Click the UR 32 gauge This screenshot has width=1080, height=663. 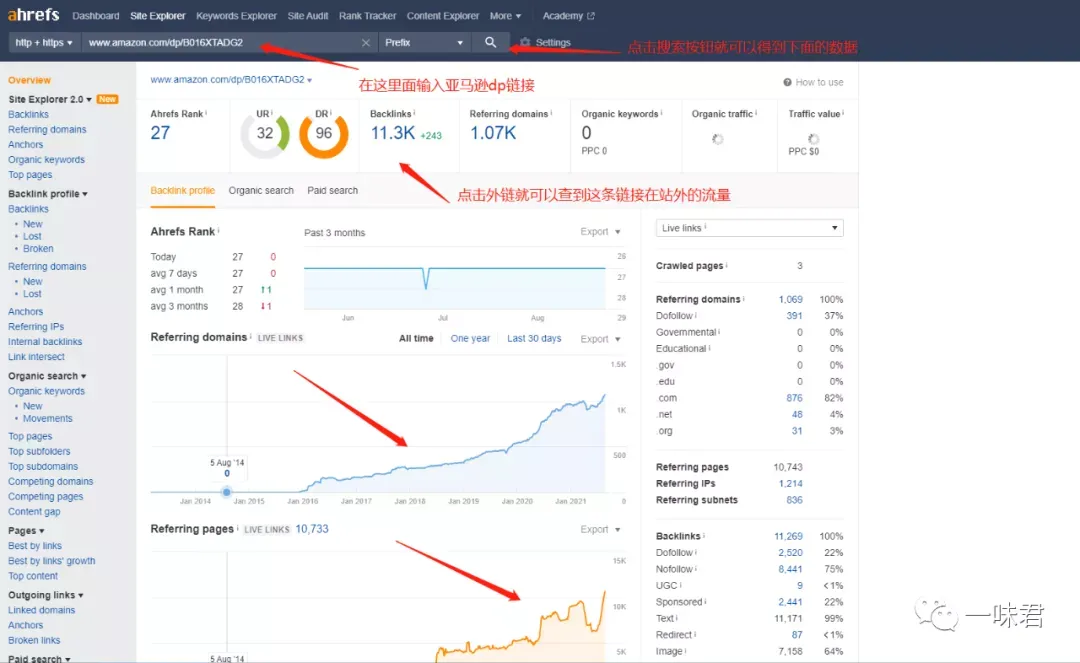tap(264, 134)
